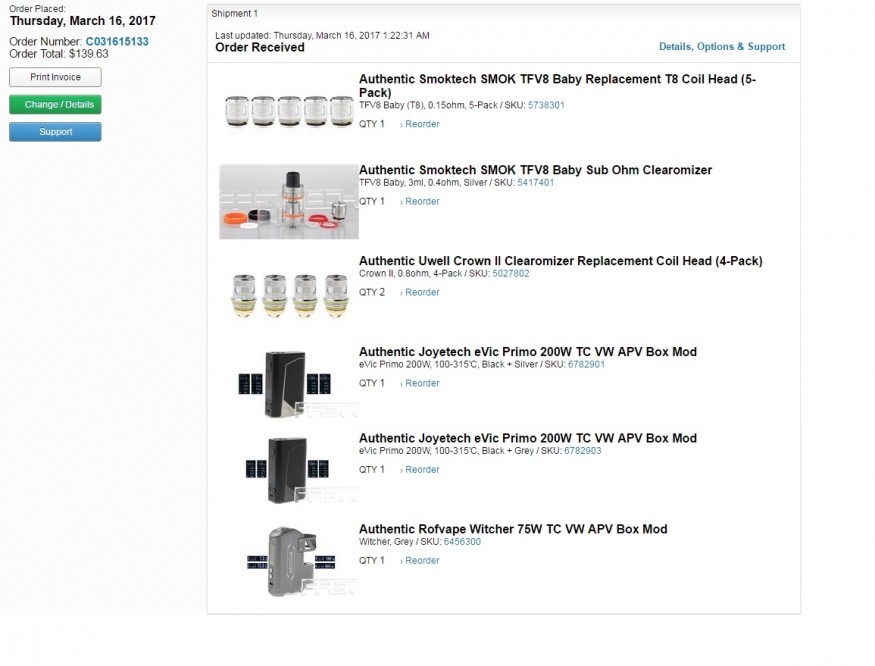Open SKU 6782901 link

click(x=584, y=365)
